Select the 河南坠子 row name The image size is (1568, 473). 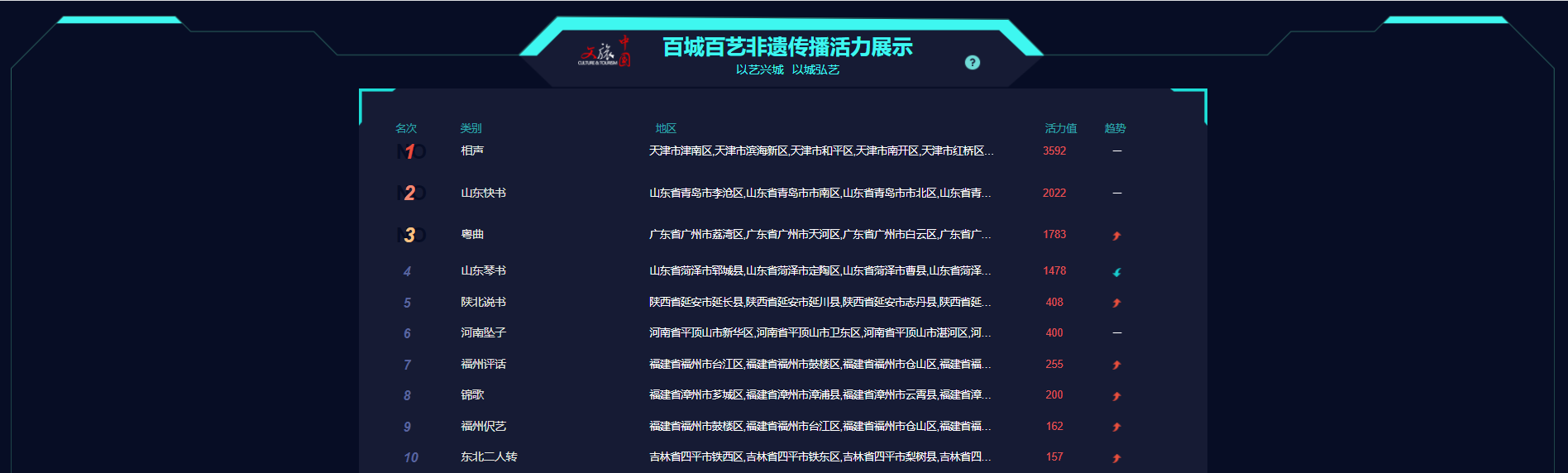483,332
